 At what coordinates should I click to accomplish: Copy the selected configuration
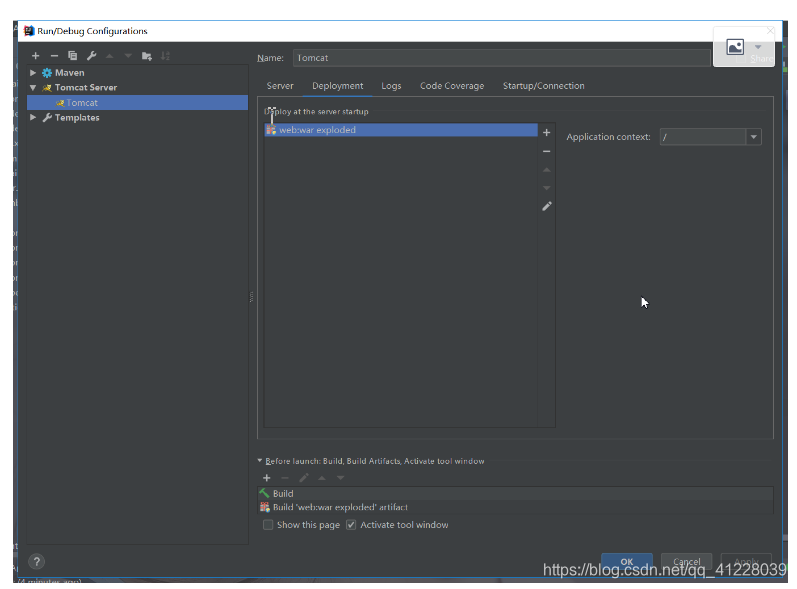click(73, 56)
